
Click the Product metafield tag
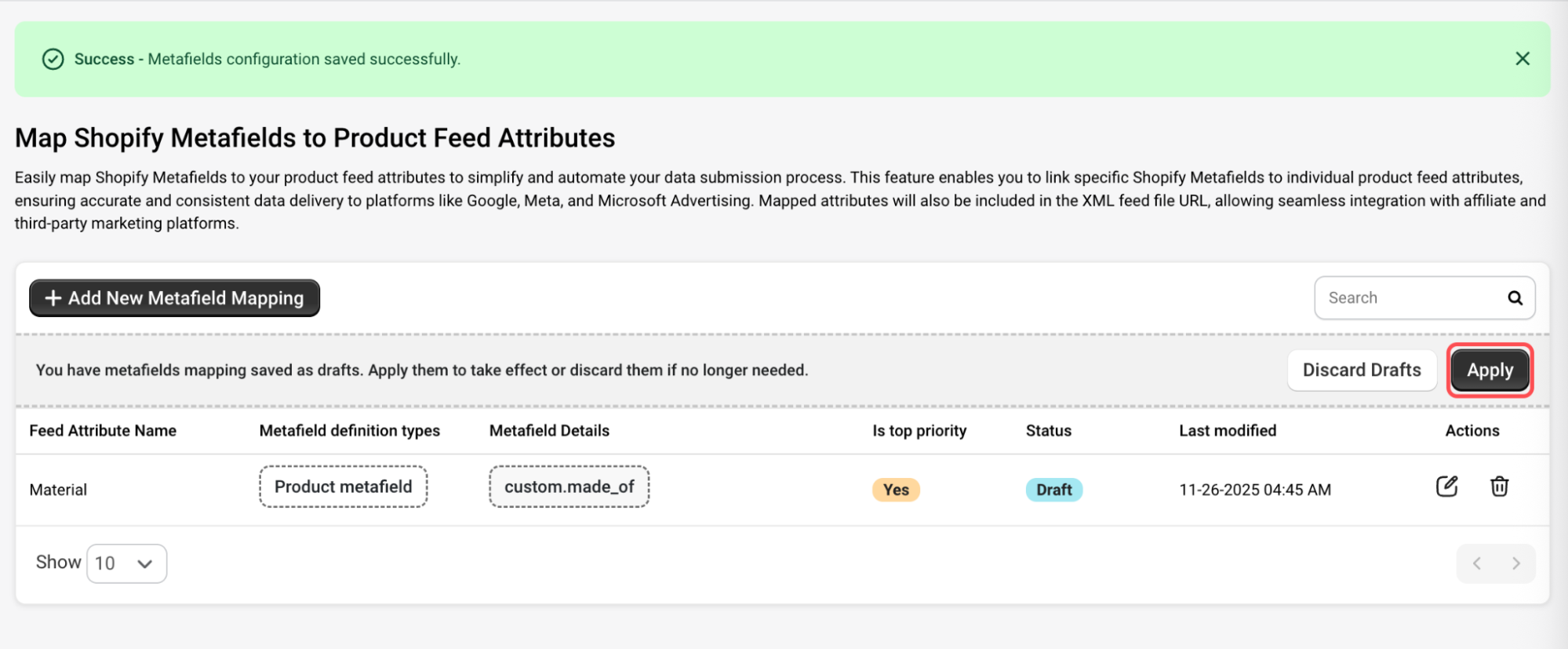click(x=343, y=487)
